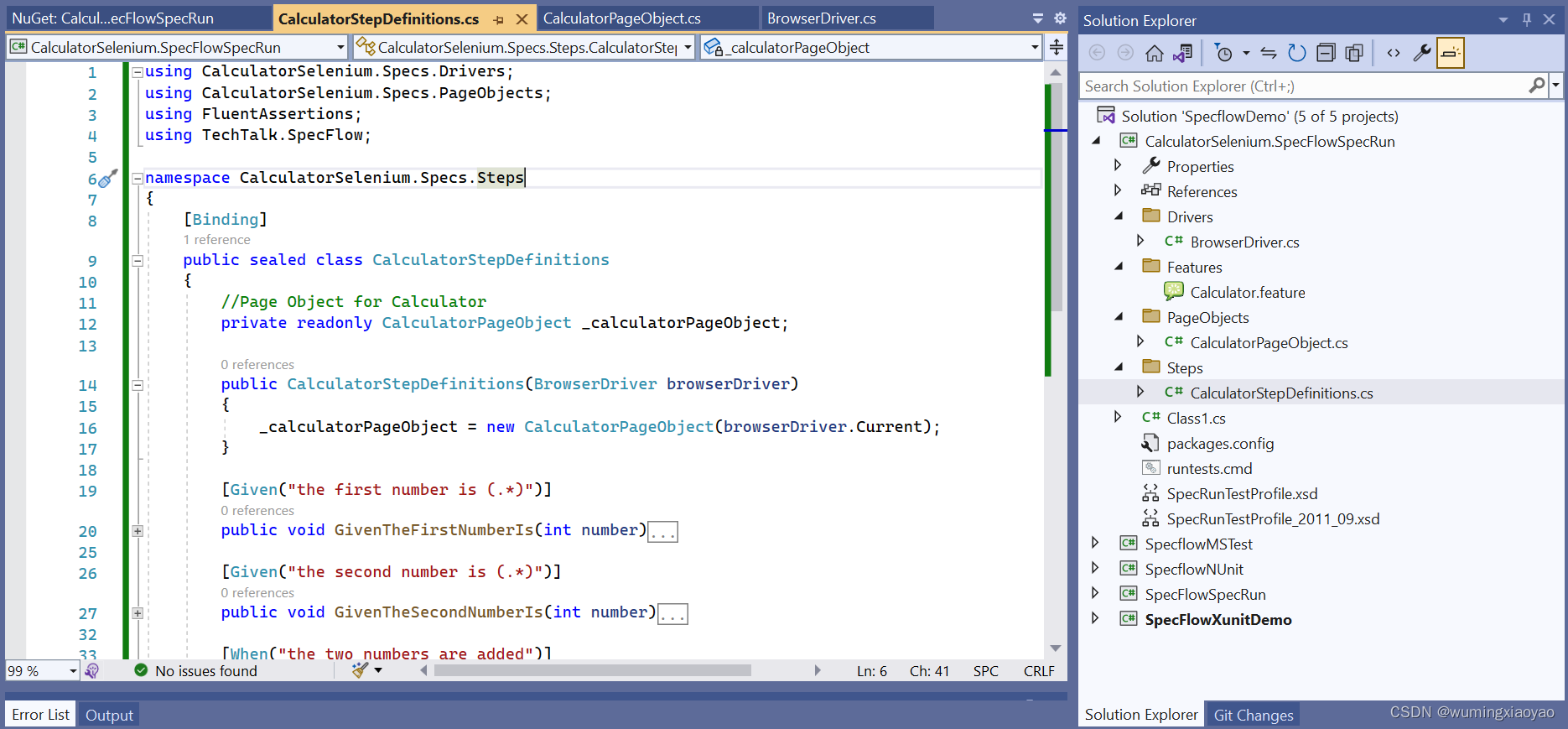
Task: Open the code cleanup profile dropdown arrow
Action: [x=378, y=670]
